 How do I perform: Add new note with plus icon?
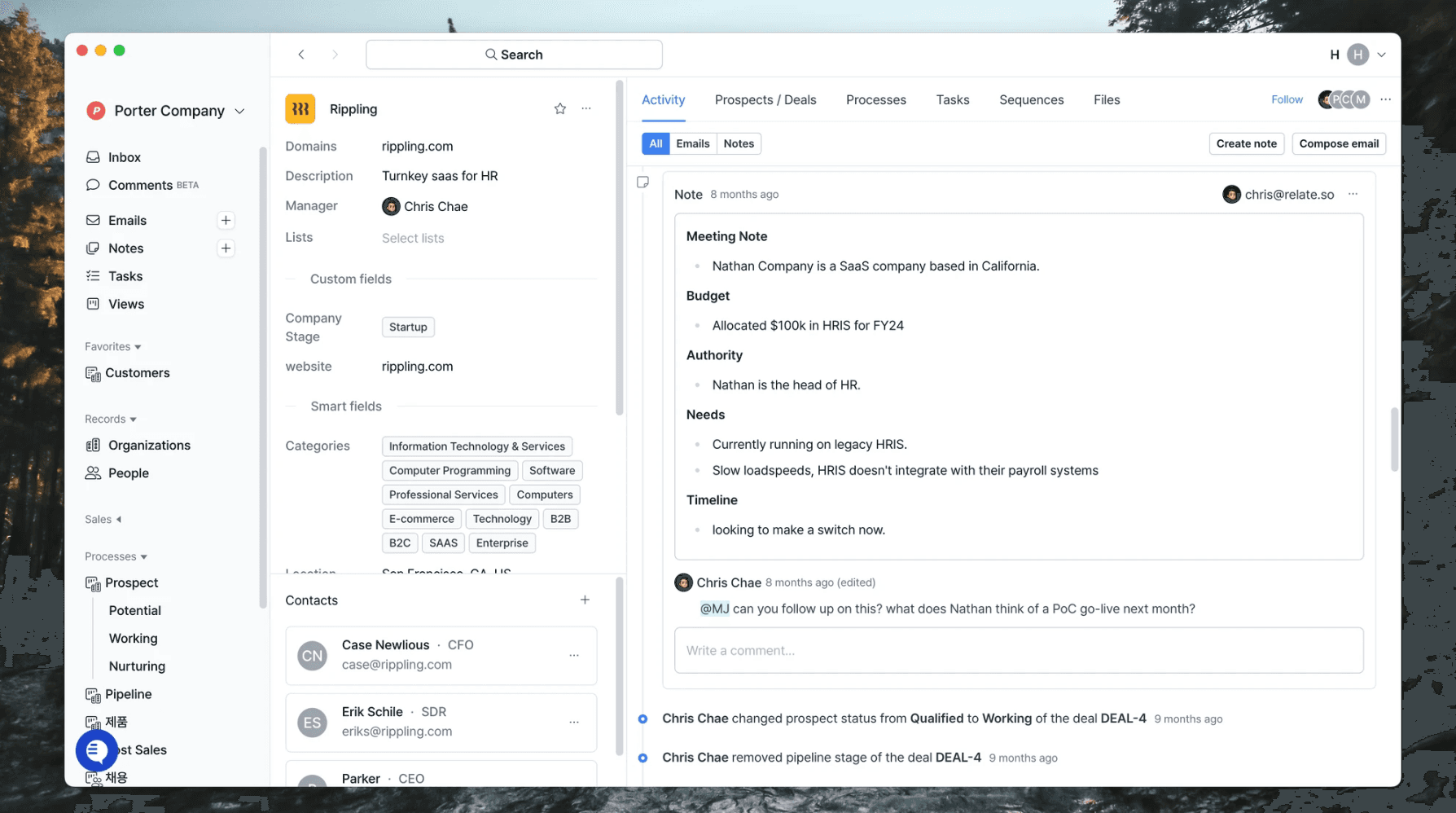(x=226, y=248)
